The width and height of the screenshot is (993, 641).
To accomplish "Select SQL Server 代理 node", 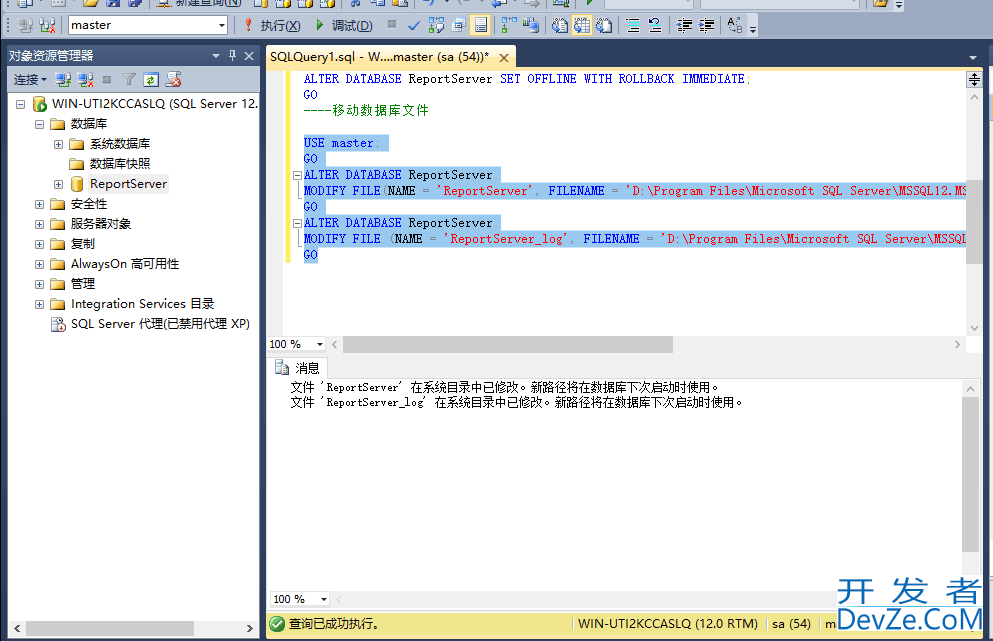I will (160, 324).
